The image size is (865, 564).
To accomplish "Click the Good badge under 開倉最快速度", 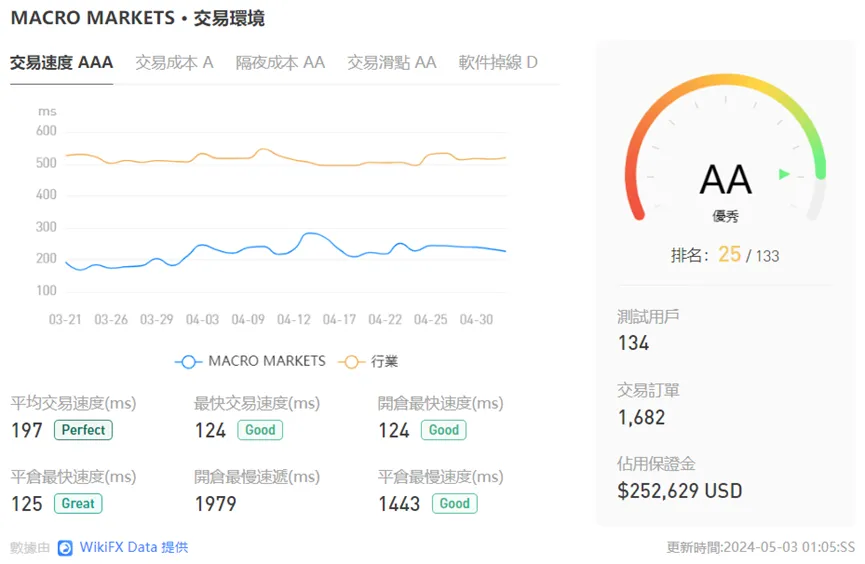I will point(444,430).
